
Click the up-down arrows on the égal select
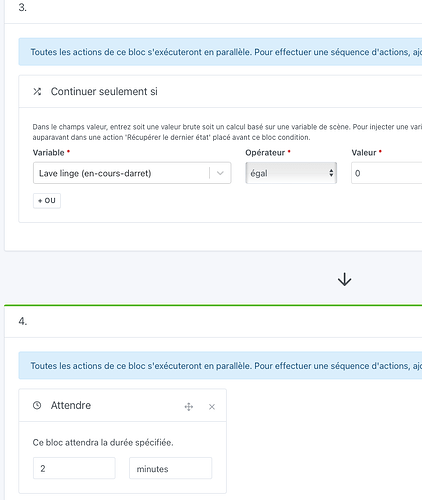[331, 173]
